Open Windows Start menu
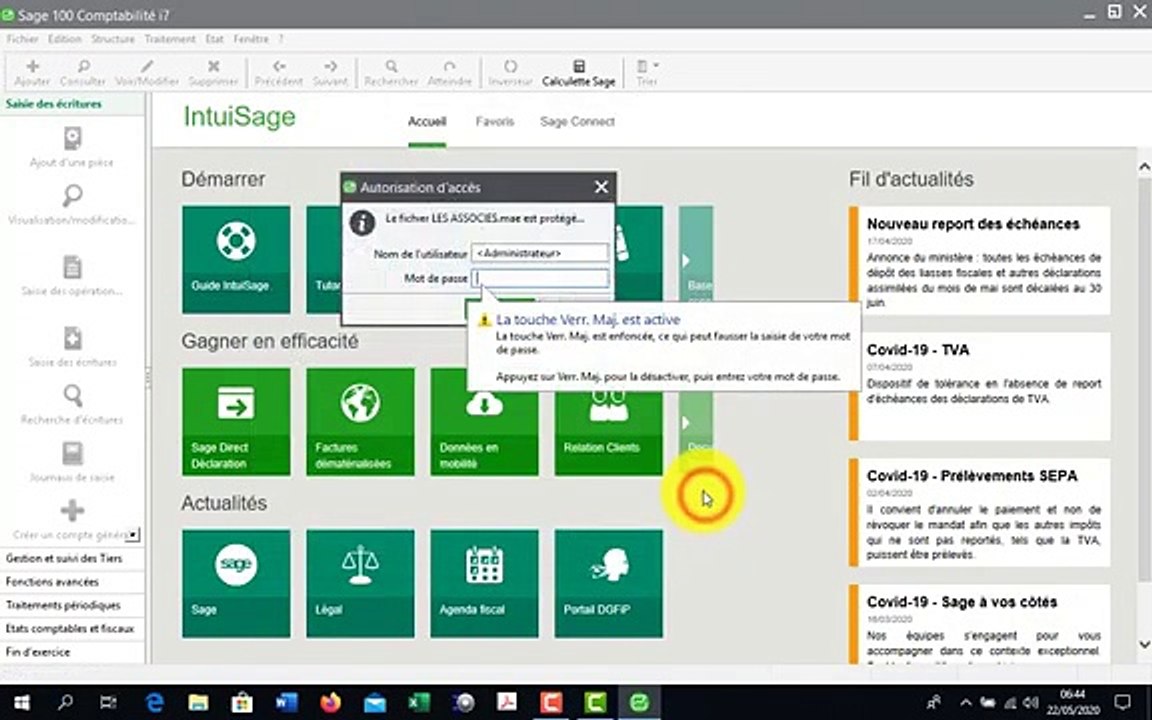 tap(21, 702)
